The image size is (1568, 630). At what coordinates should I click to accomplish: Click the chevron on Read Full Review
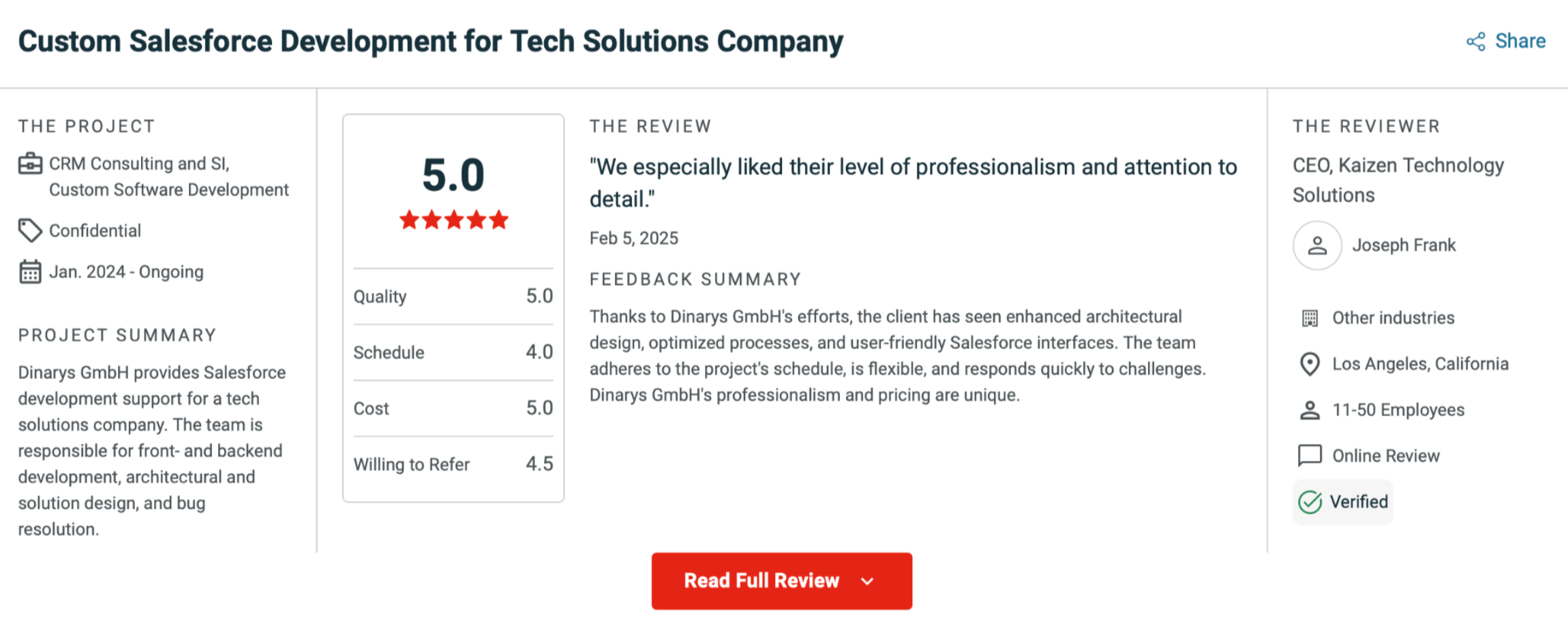pos(867,582)
